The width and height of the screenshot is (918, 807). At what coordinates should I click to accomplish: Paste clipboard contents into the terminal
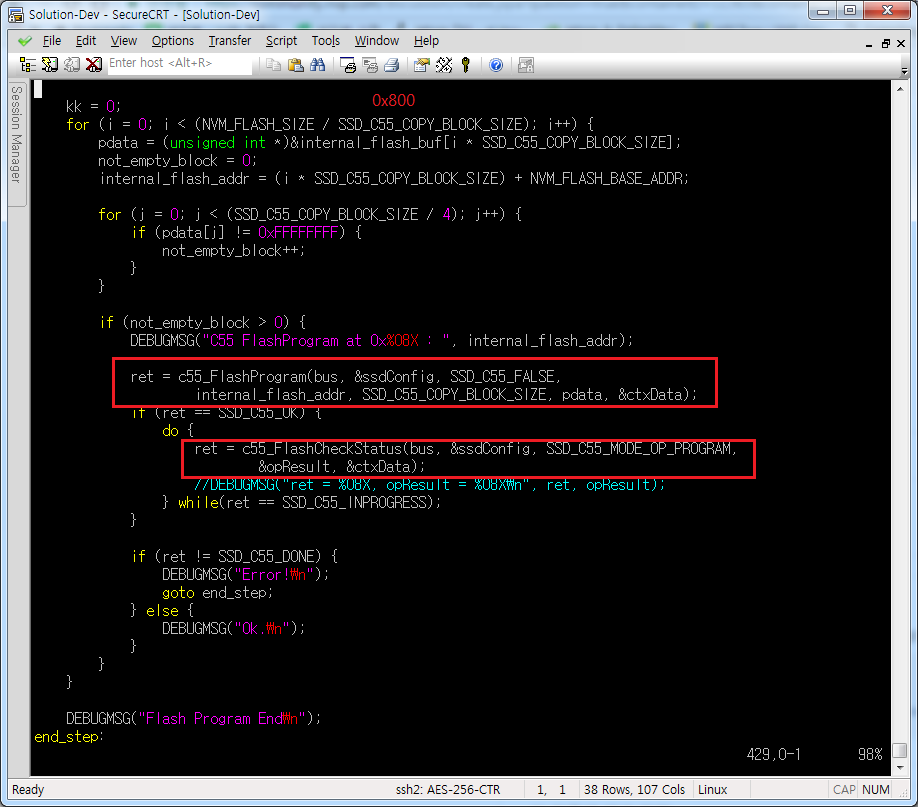click(294, 64)
